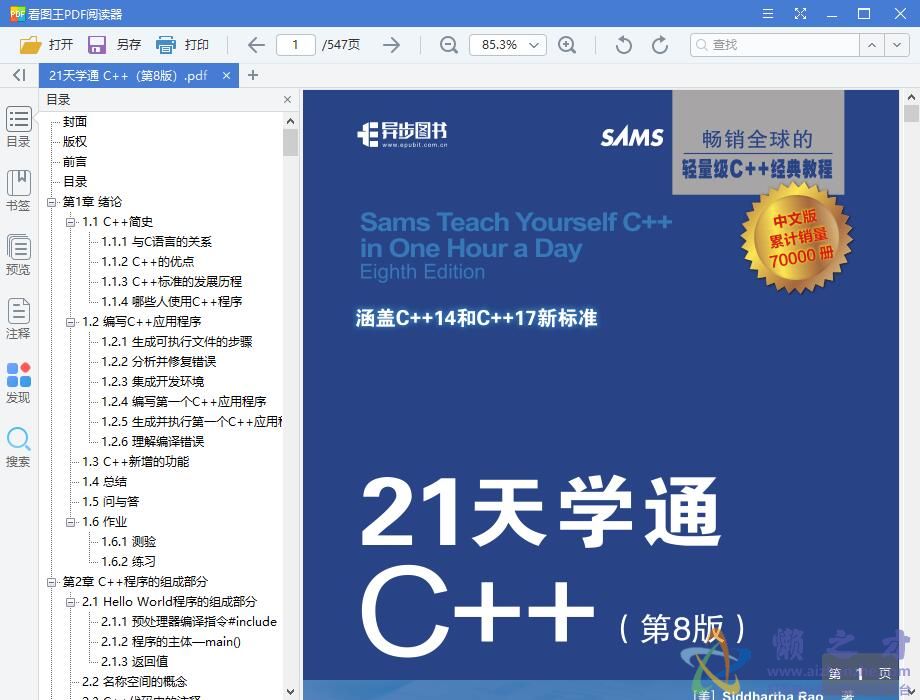This screenshot has height=700, width=920.
Task: Find next search result arrow
Action: pyautogui.click(x=897, y=45)
